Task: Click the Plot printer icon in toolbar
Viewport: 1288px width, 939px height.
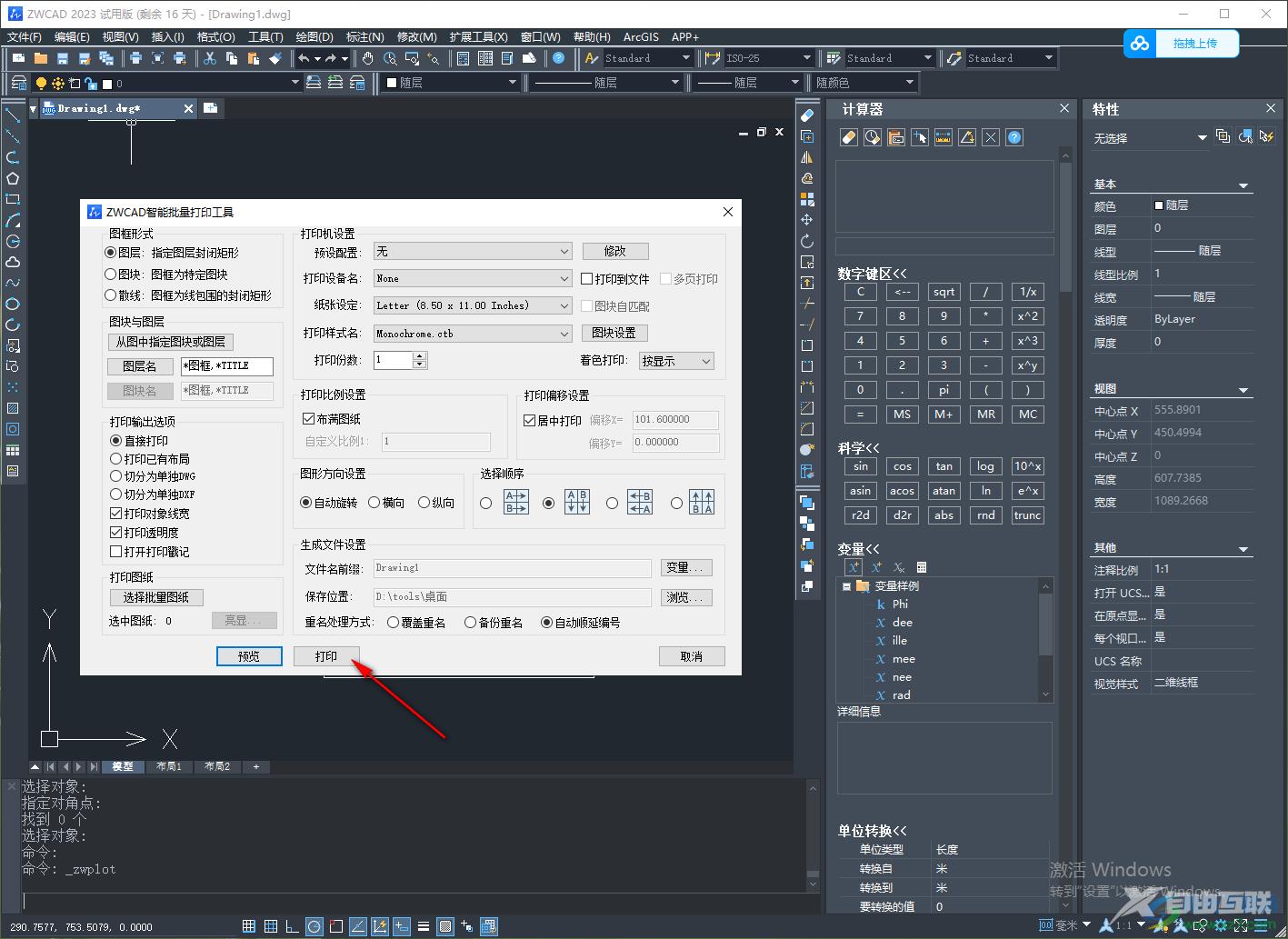Action: pos(135,58)
